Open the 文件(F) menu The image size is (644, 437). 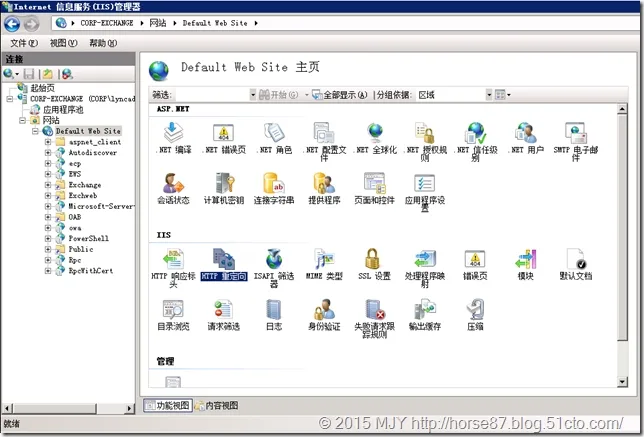24,43
